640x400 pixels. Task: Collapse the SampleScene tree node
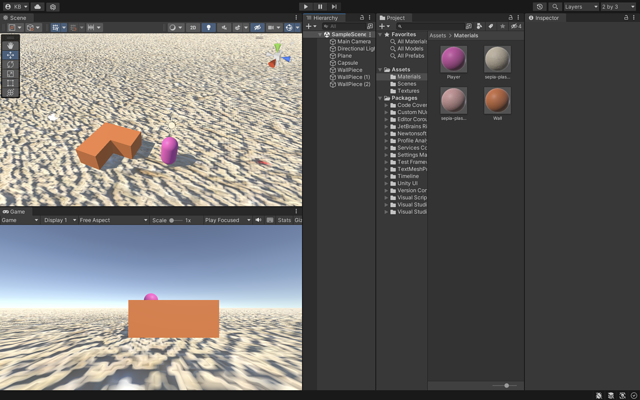click(x=320, y=35)
